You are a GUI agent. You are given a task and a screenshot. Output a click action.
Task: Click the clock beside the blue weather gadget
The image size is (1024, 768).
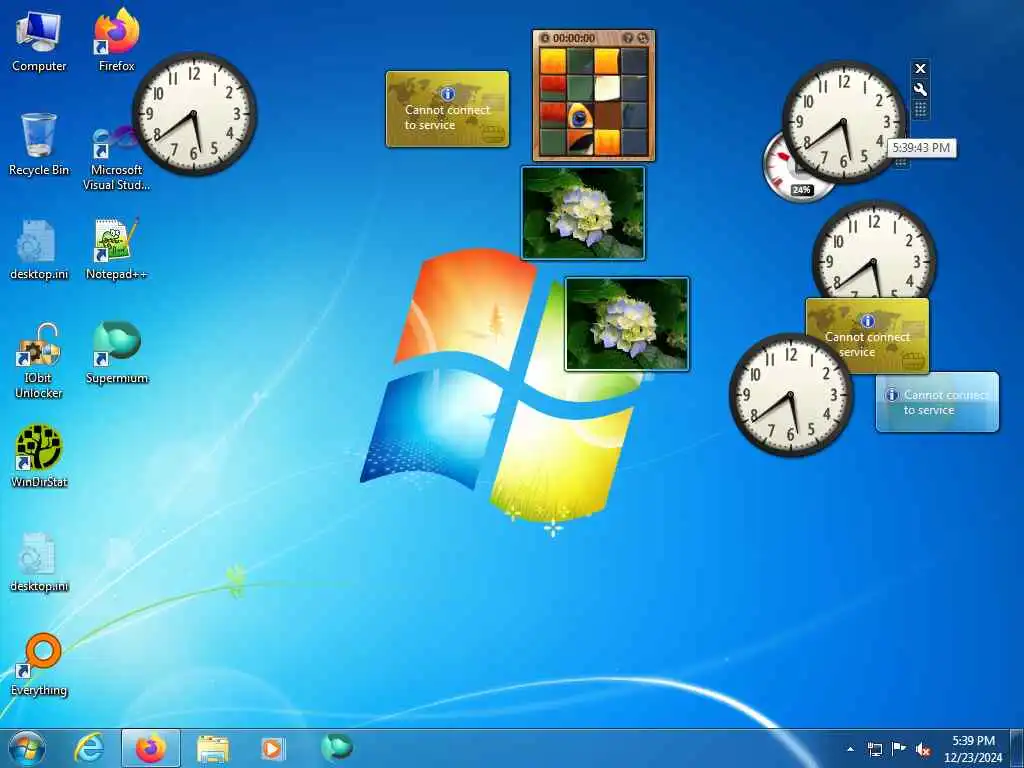[x=790, y=394]
